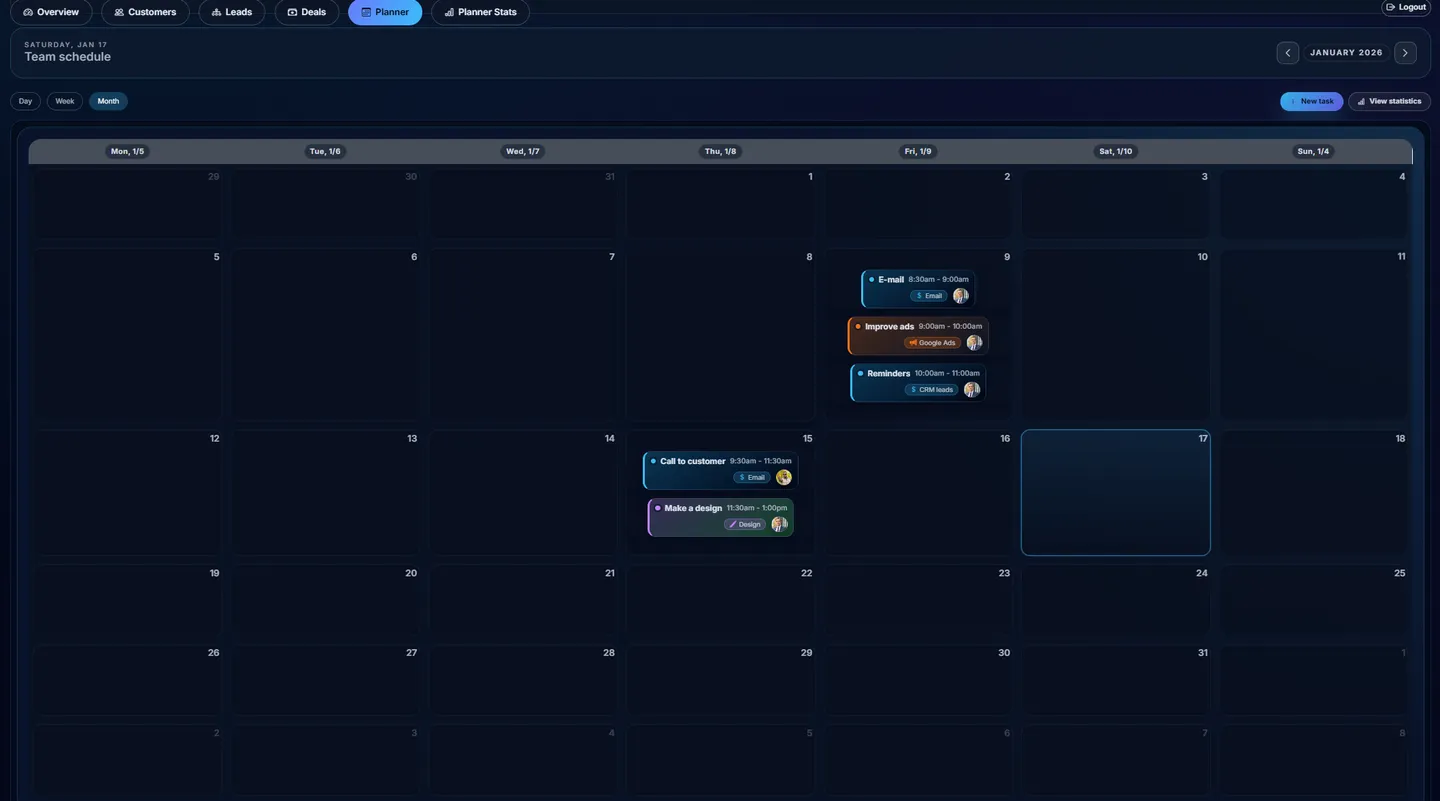Click the CRM leads tag

tap(931, 390)
